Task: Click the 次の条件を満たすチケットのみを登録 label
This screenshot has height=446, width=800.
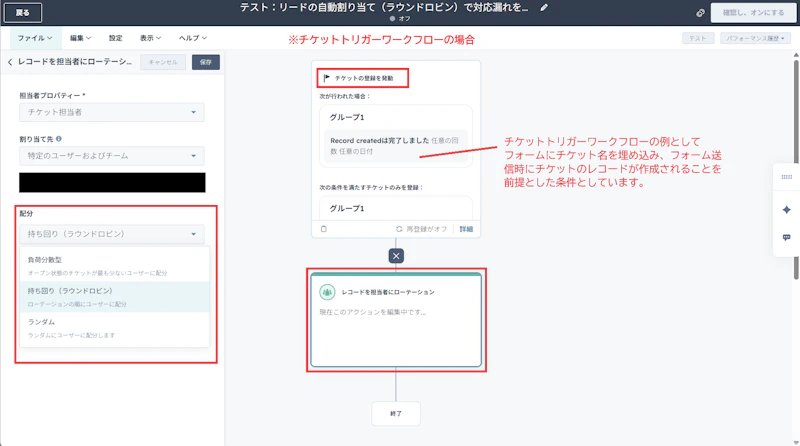Action: click(371, 187)
